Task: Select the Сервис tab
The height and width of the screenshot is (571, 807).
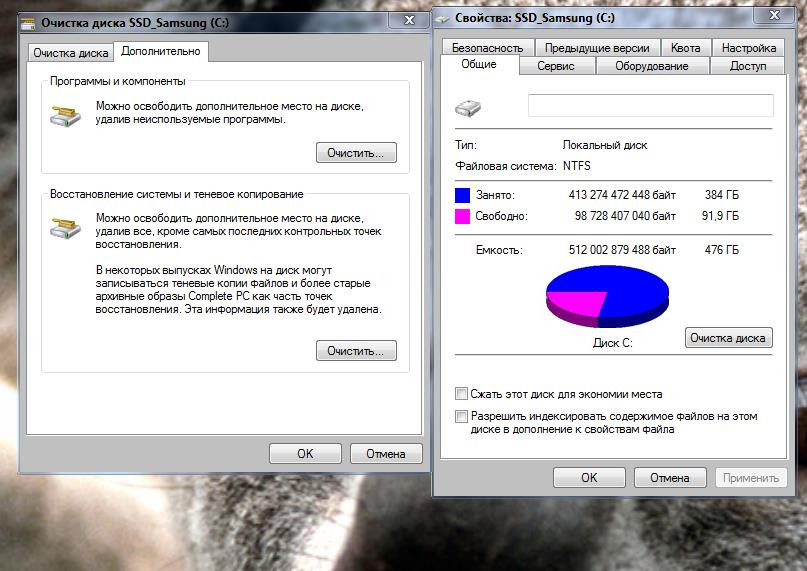Action: [x=556, y=66]
